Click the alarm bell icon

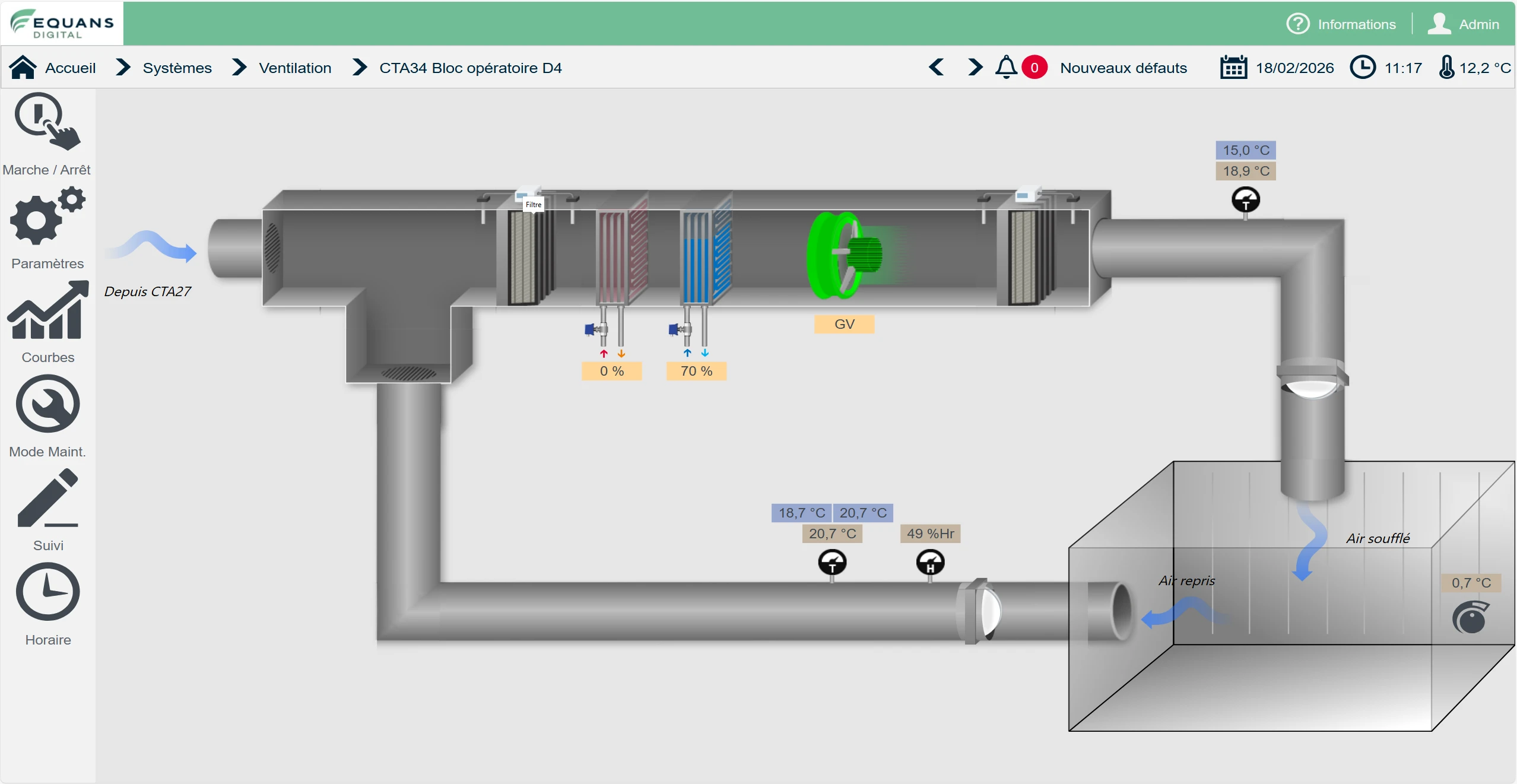point(1006,67)
